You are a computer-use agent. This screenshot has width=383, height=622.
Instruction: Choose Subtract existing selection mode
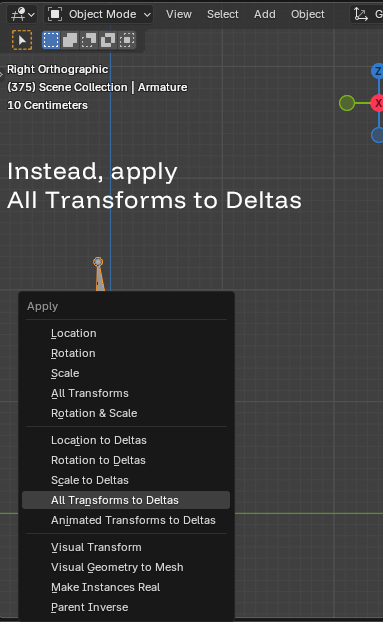(89, 40)
